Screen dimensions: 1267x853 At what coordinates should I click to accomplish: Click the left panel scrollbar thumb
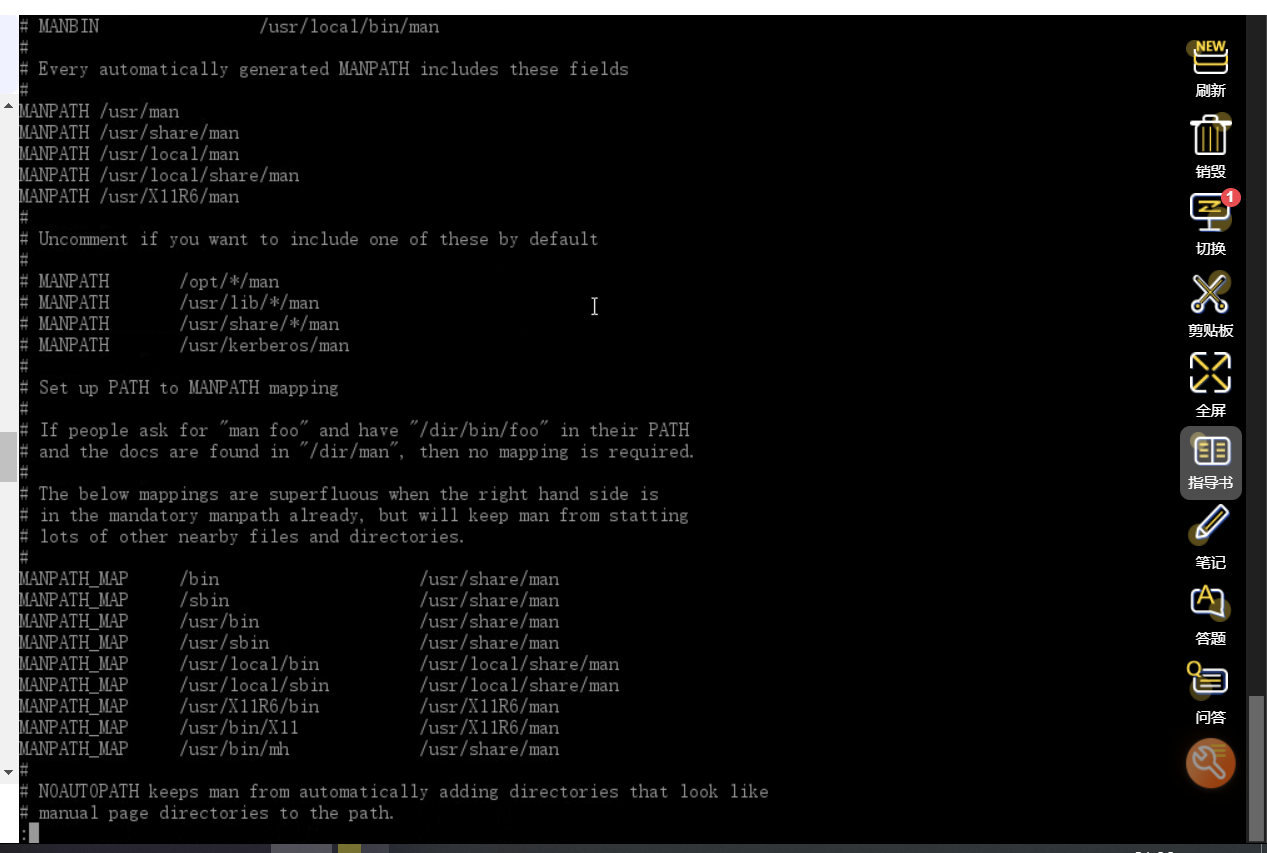tap(8, 456)
